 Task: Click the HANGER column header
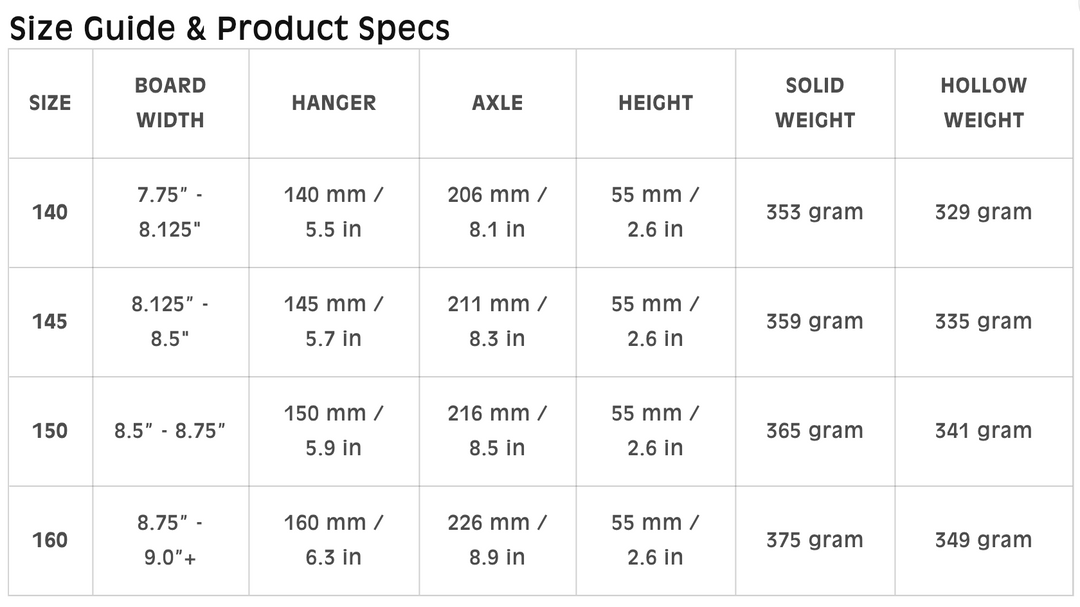coord(334,103)
